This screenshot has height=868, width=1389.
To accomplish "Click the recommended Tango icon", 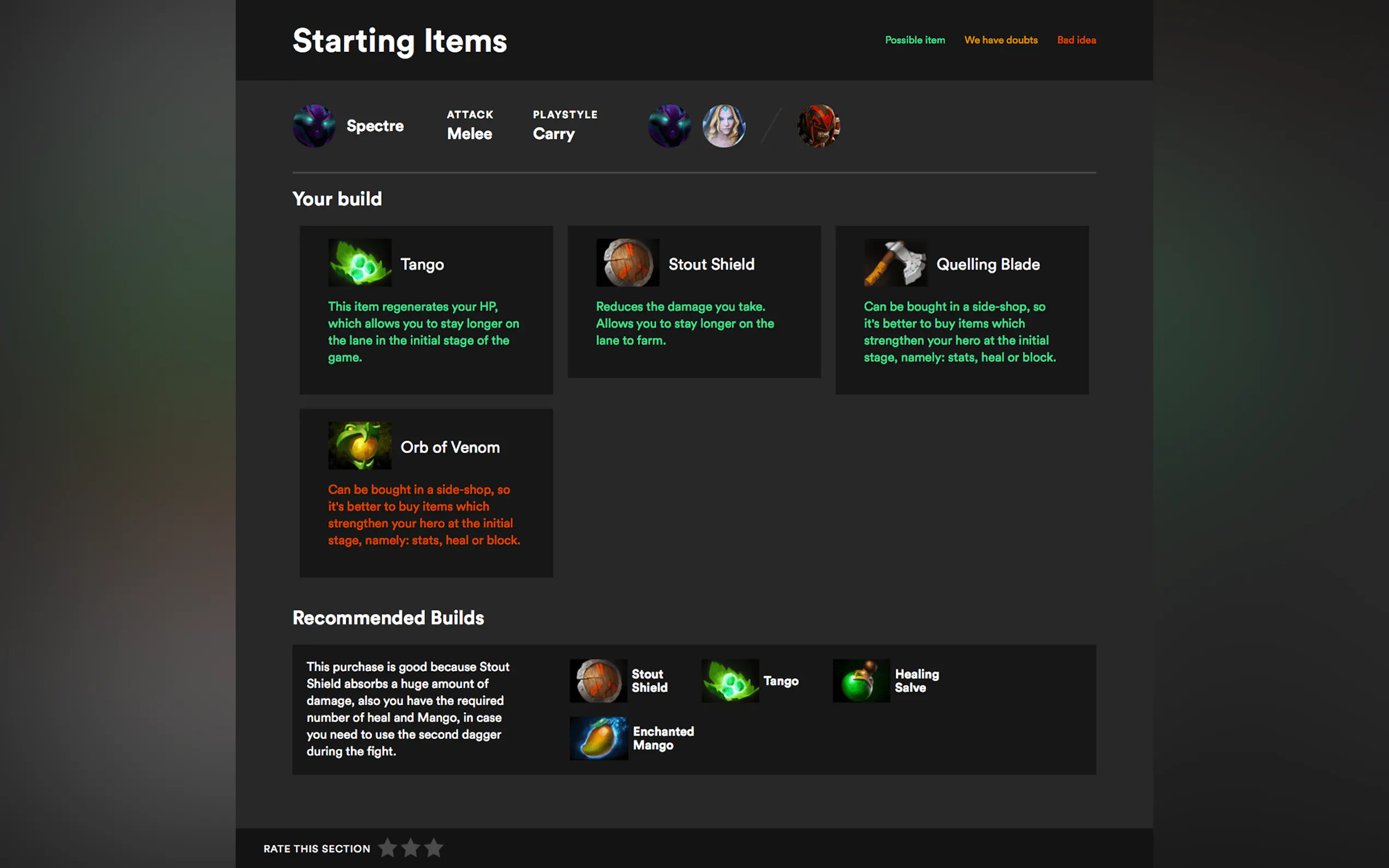I will click(x=731, y=681).
